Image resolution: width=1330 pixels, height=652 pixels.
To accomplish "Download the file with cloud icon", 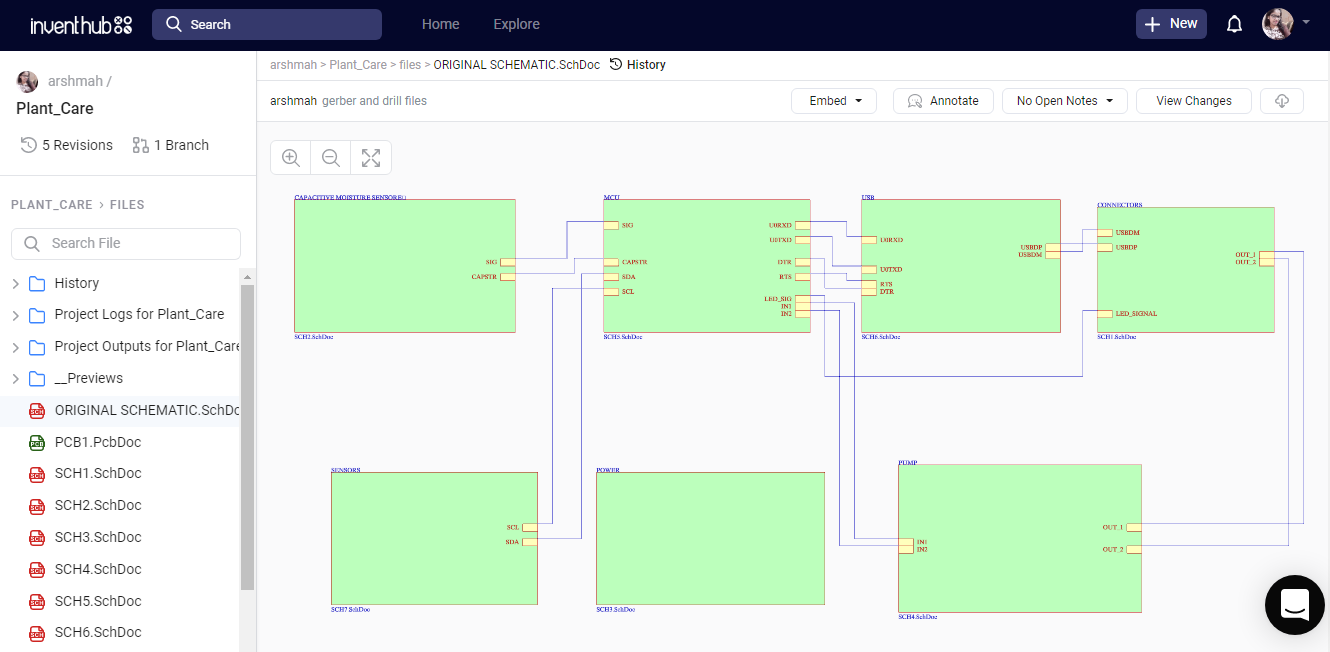I will coord(1282,101).
